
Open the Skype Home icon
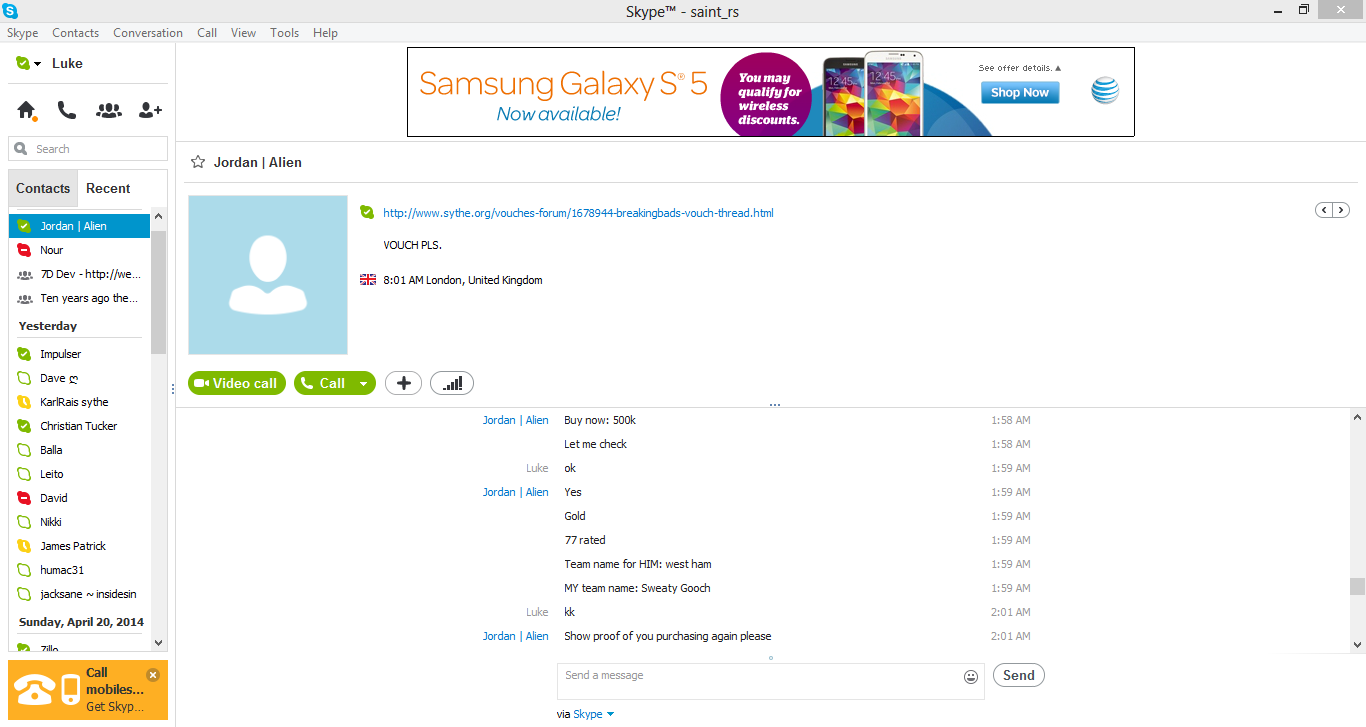[26, 110]
